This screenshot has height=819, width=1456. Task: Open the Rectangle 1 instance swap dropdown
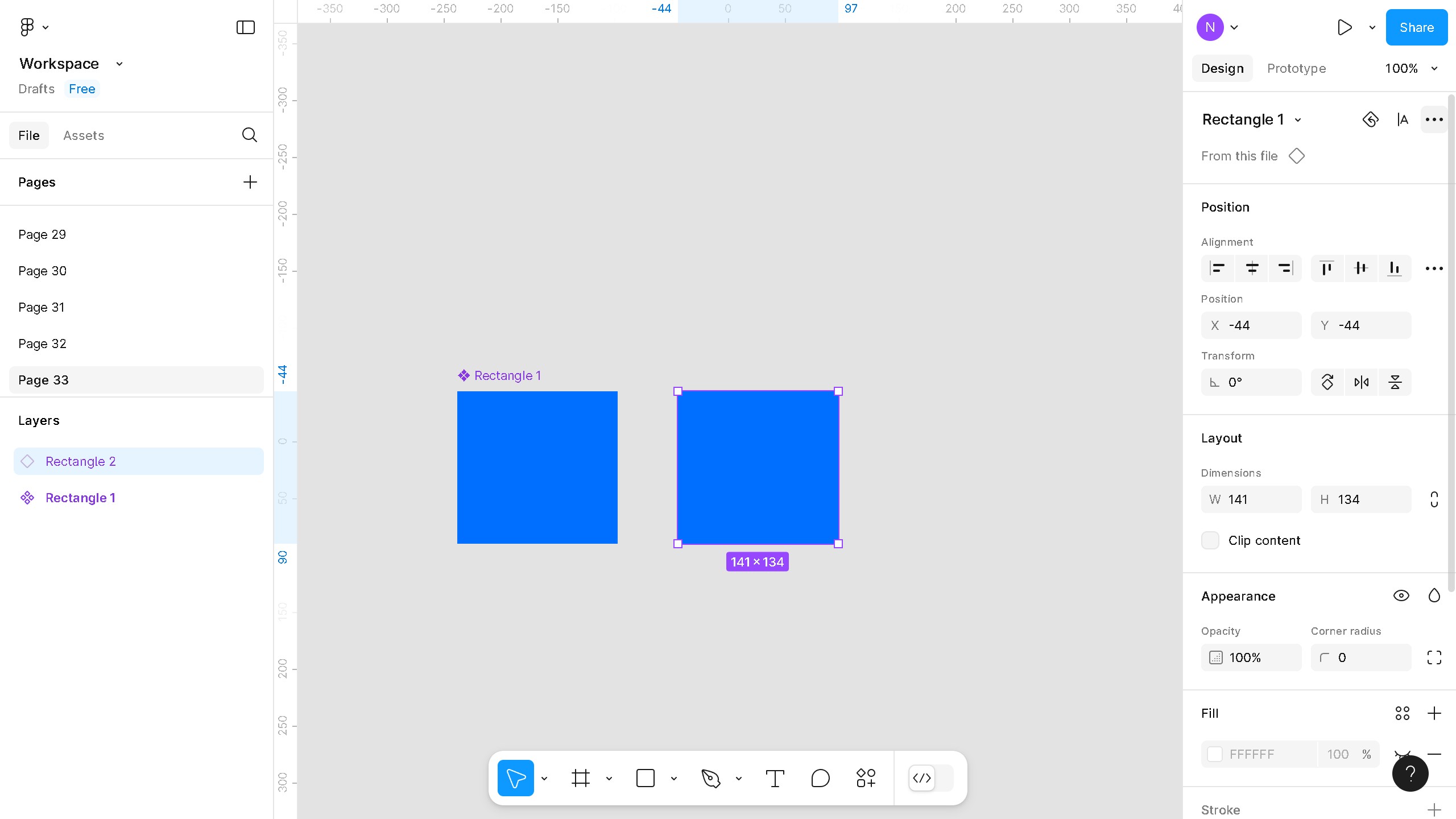[1298, 119]
